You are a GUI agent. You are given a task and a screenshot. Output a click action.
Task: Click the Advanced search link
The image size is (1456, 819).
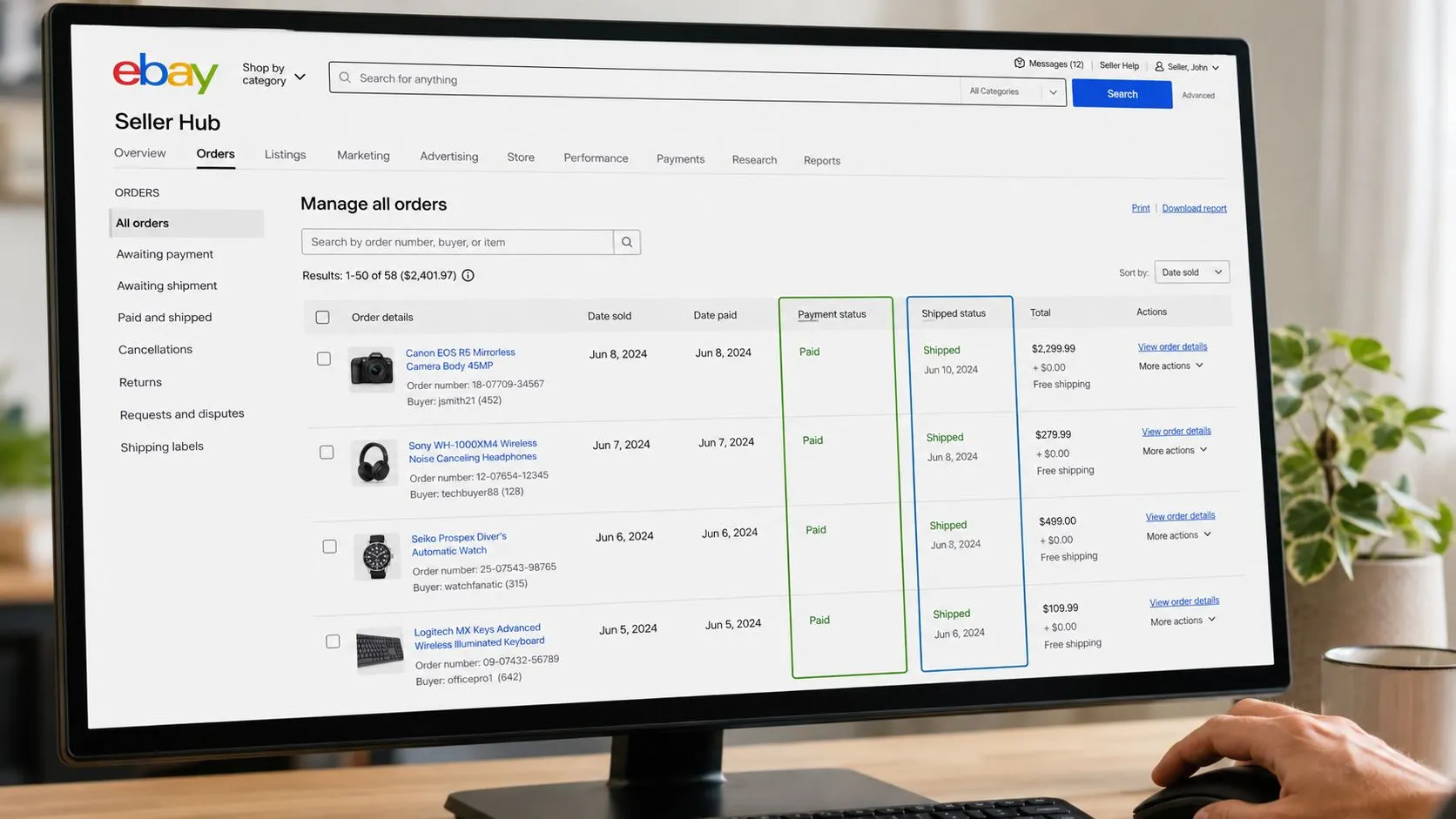(x=1197, y=95)
